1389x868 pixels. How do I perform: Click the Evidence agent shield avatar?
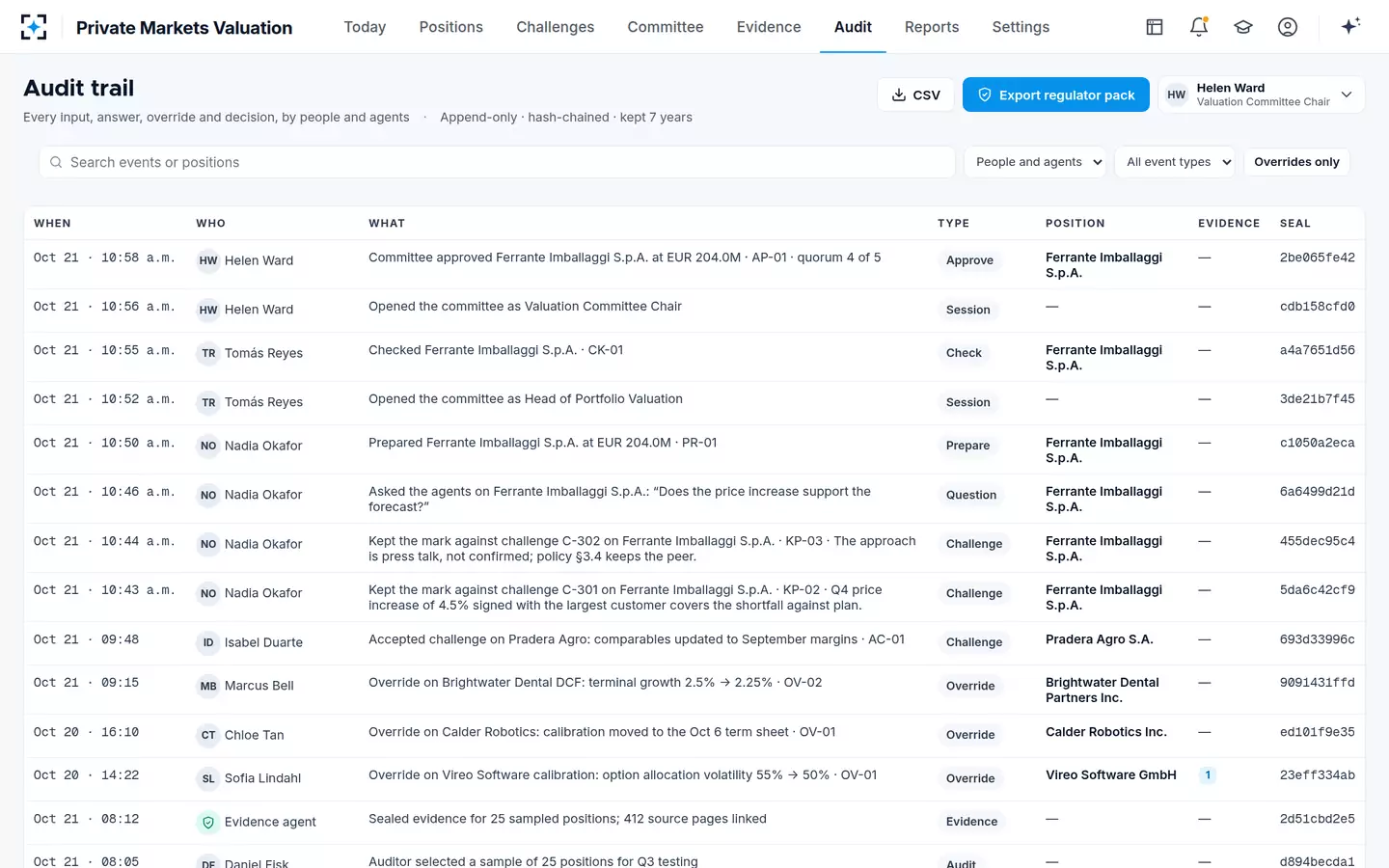tap(208, 823)
